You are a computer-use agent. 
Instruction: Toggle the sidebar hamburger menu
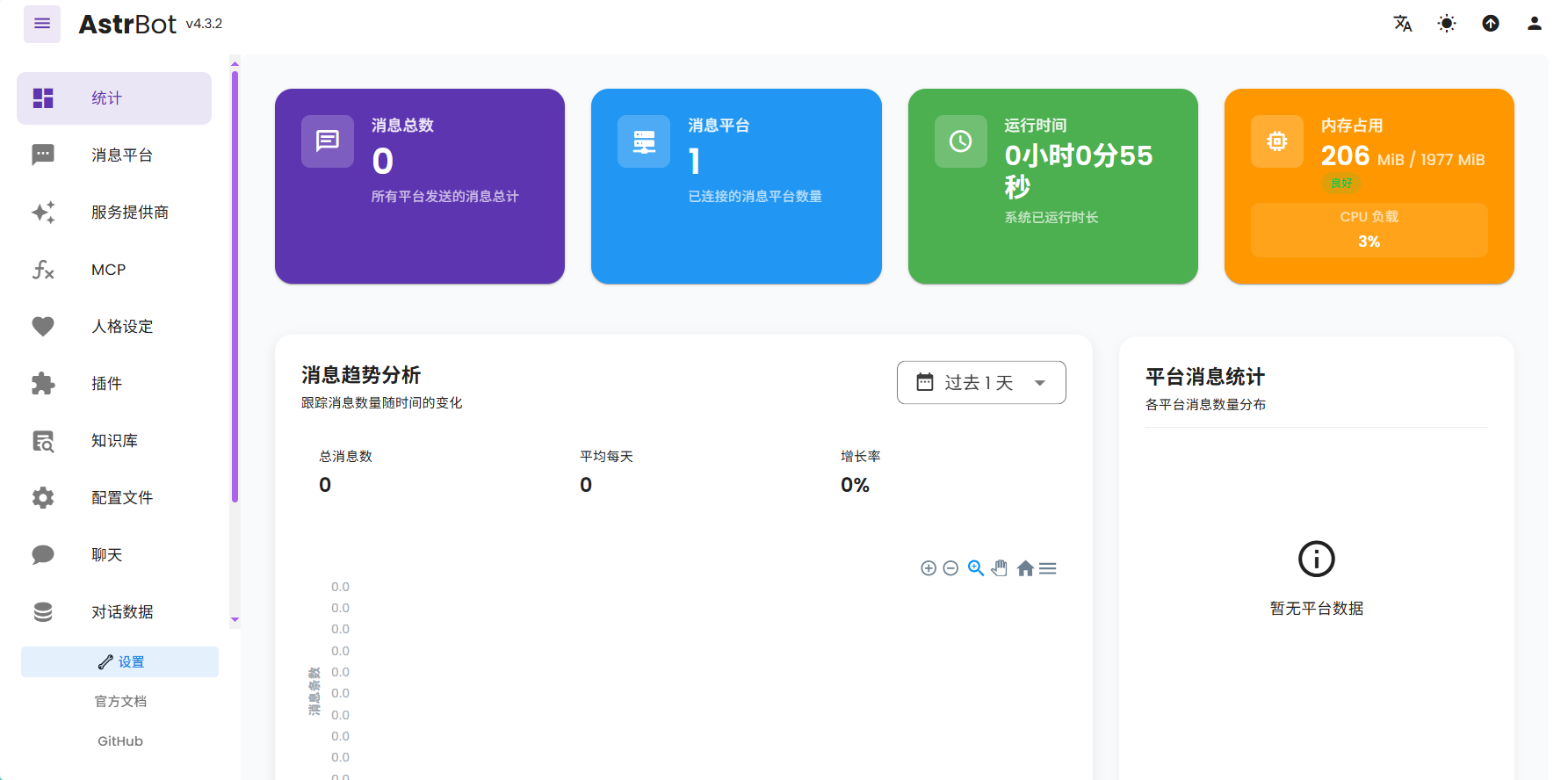[x=42, y=24]
